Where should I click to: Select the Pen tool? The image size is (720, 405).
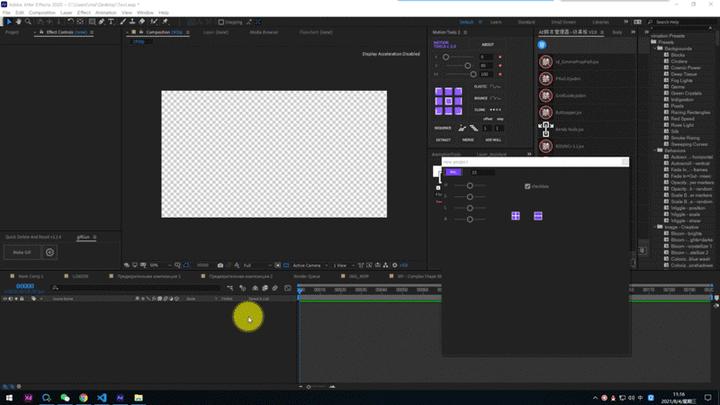click(101, 22)
